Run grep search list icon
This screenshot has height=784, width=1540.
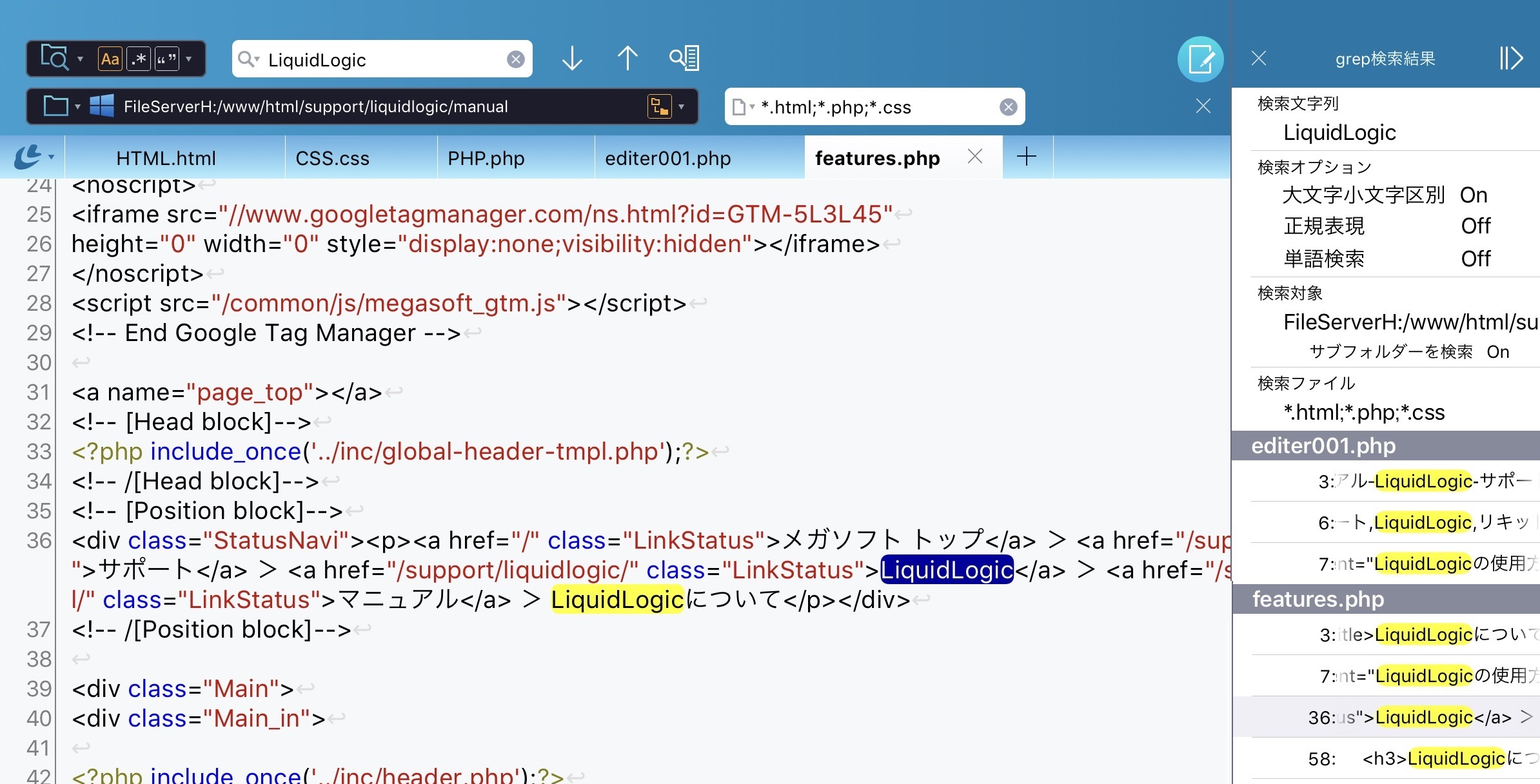click(684, 59)
